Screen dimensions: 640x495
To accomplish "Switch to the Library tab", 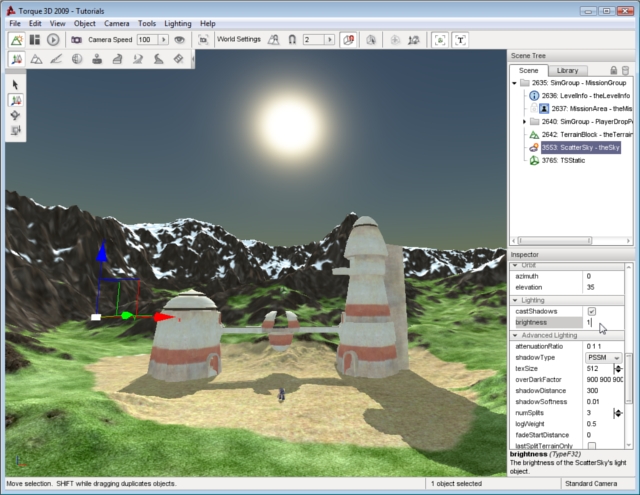I will 567,70.
